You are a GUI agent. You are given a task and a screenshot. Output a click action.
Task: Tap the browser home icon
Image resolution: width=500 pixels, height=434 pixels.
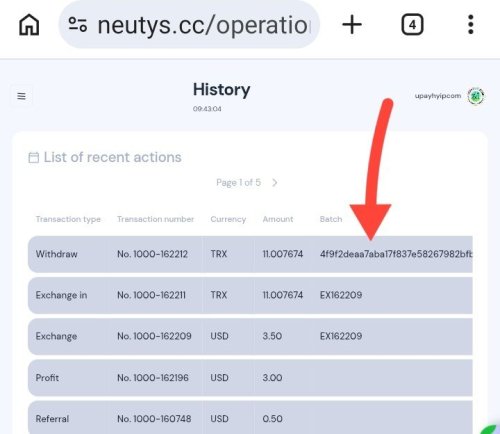point(29,25)
